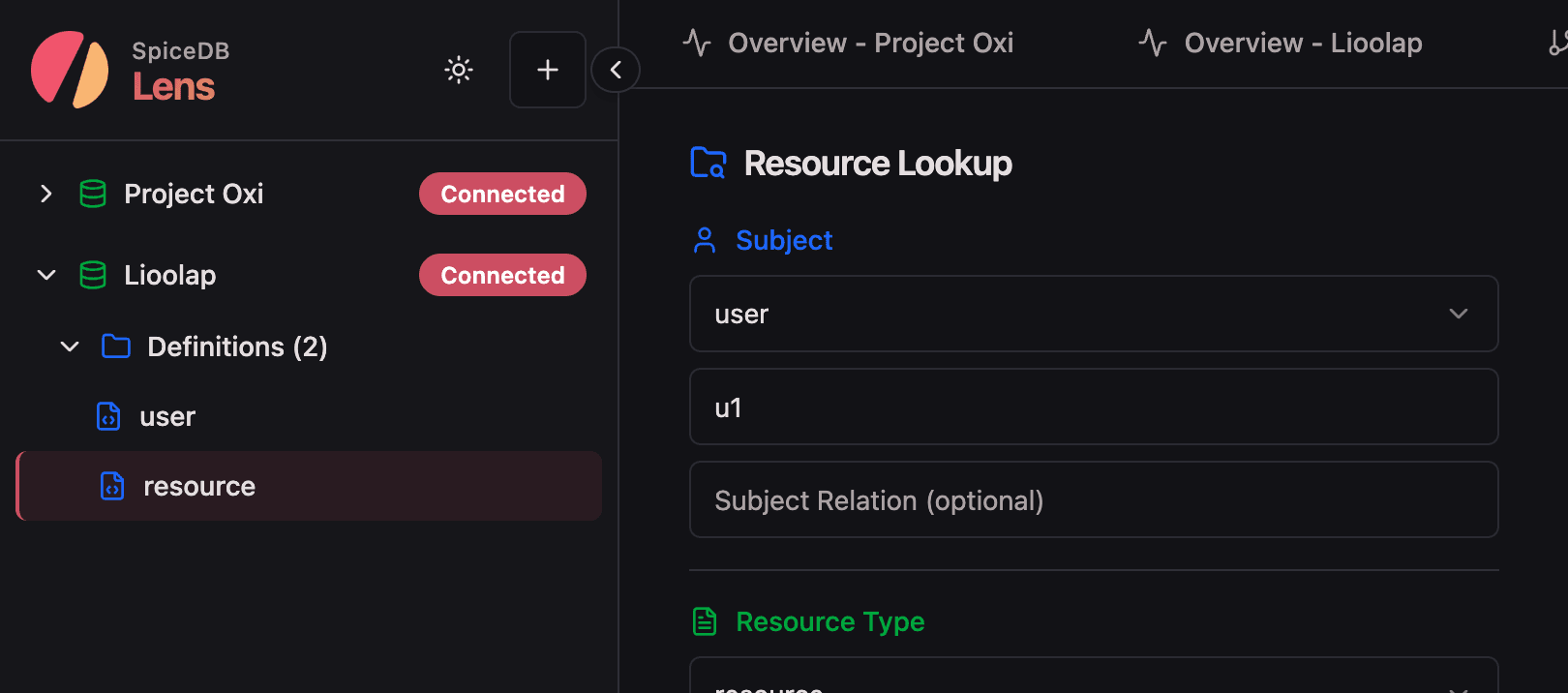Click the Definitions (2) label

click(237, 346)
